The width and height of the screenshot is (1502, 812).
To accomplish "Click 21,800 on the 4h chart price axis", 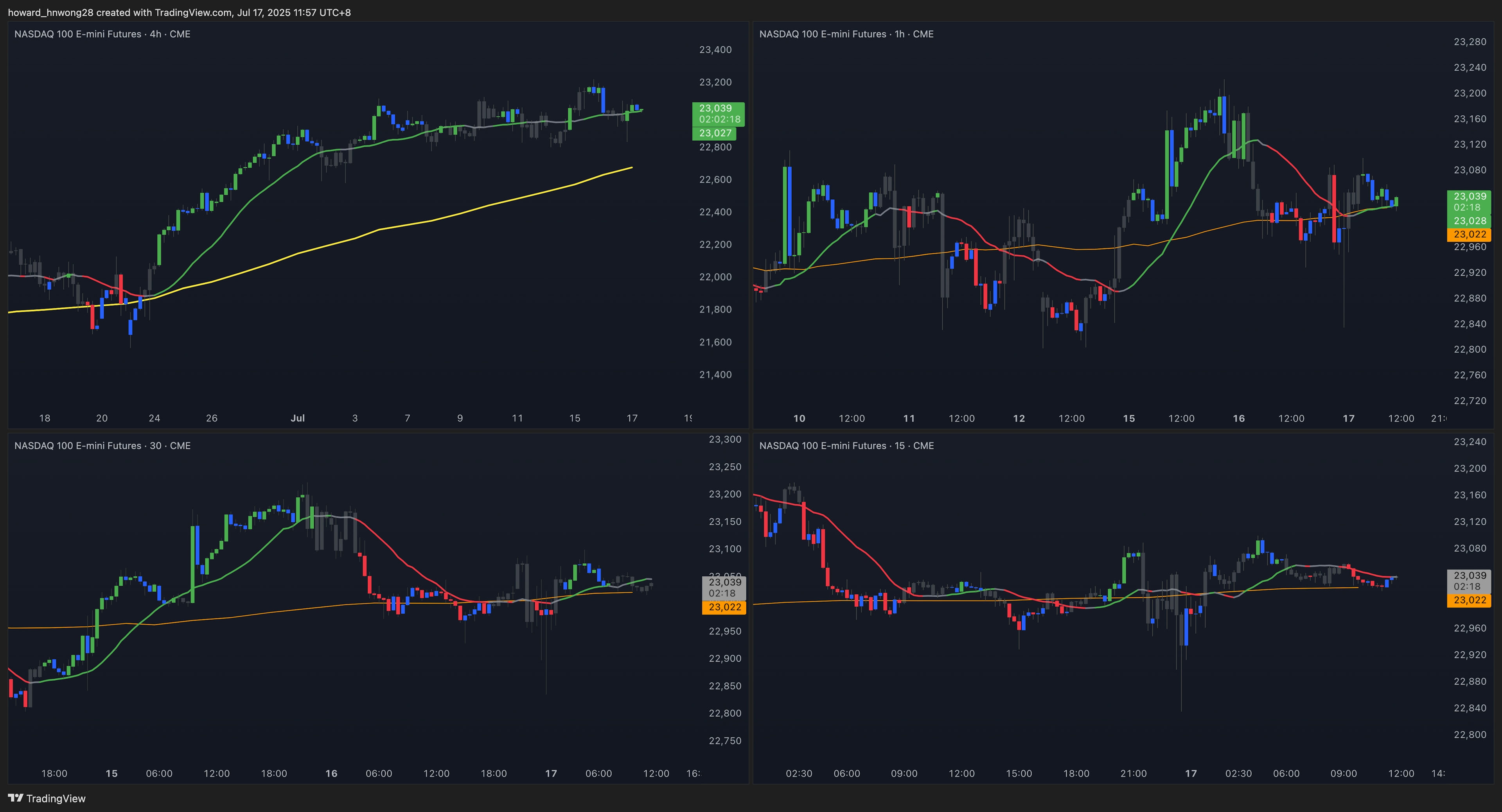I will [x=715, y=310].
